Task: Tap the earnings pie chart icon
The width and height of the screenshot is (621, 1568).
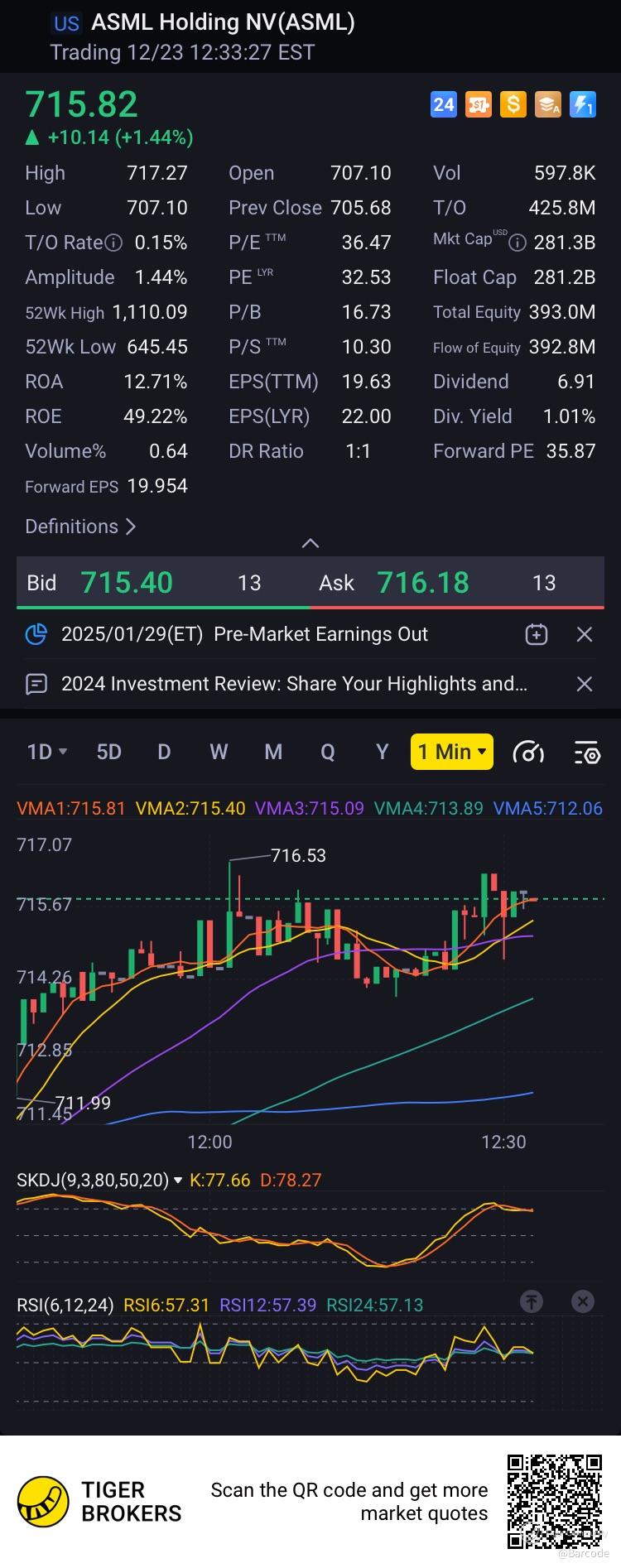Action: pos(36,634)
